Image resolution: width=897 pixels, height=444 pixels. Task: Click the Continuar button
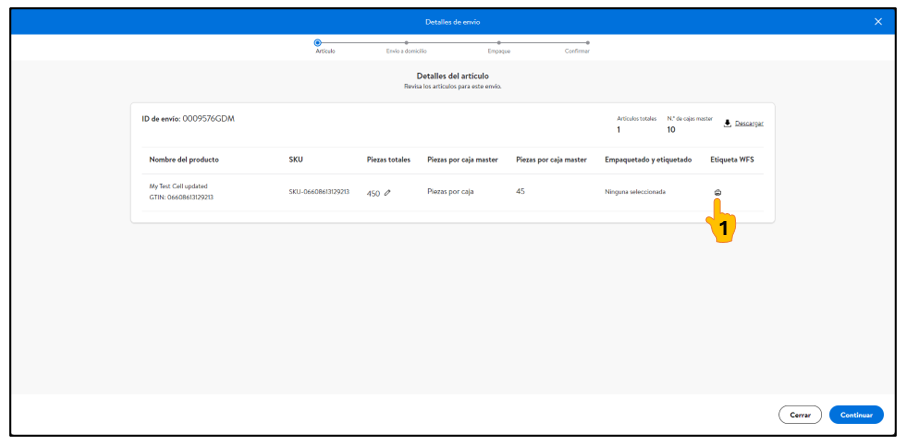click(x=856, y=415)
